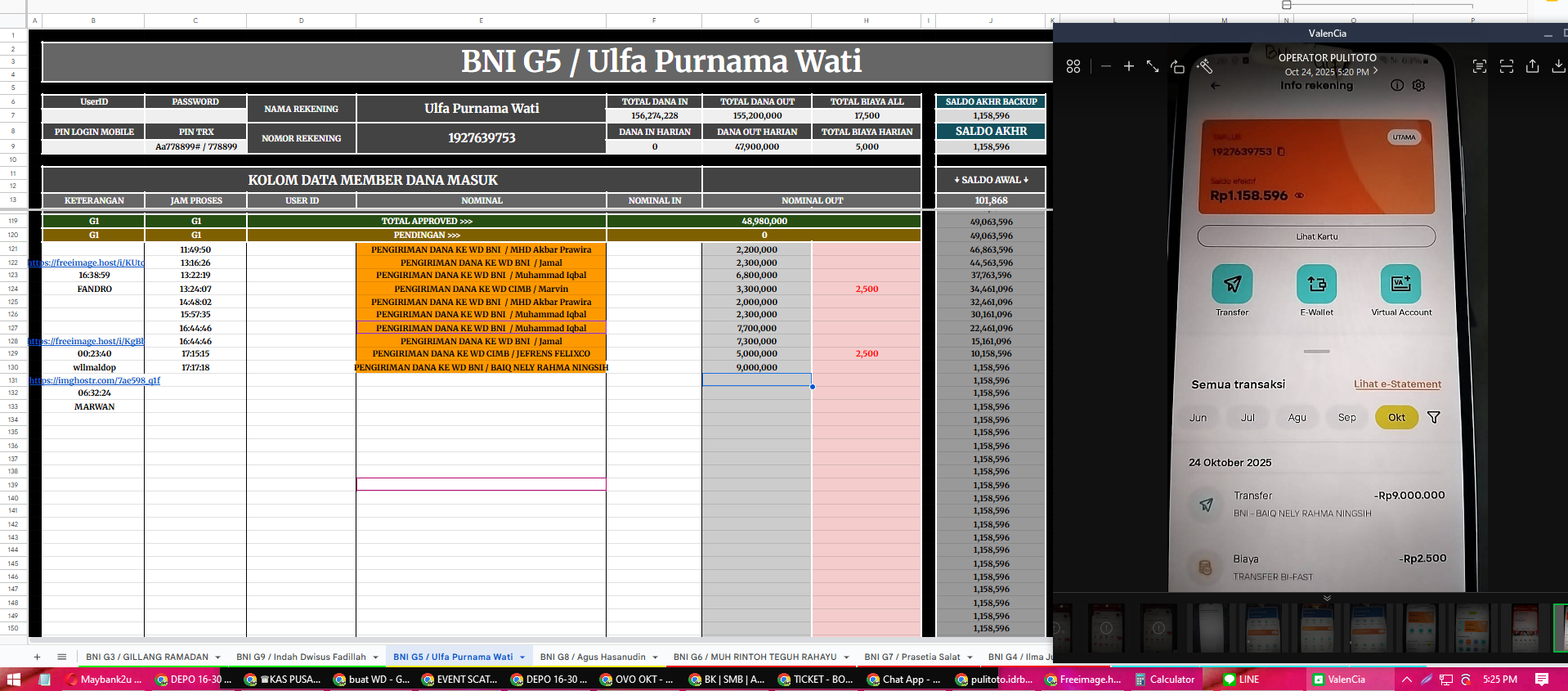The width and height of the screenshot is (1568, 691).
Task: Download the image in ValenCia viewer
Action: click(x=1559, y=66)
